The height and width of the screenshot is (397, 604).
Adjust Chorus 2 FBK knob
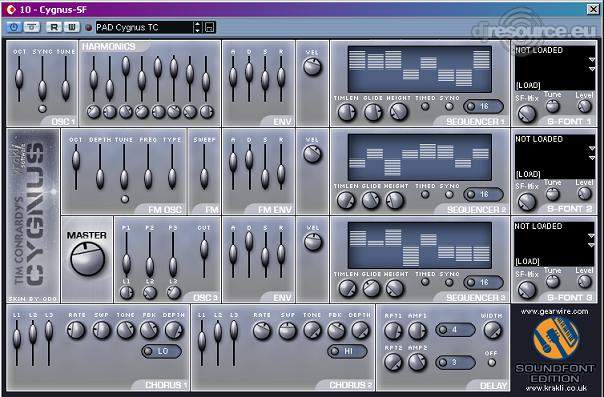(x=336, y=330)
